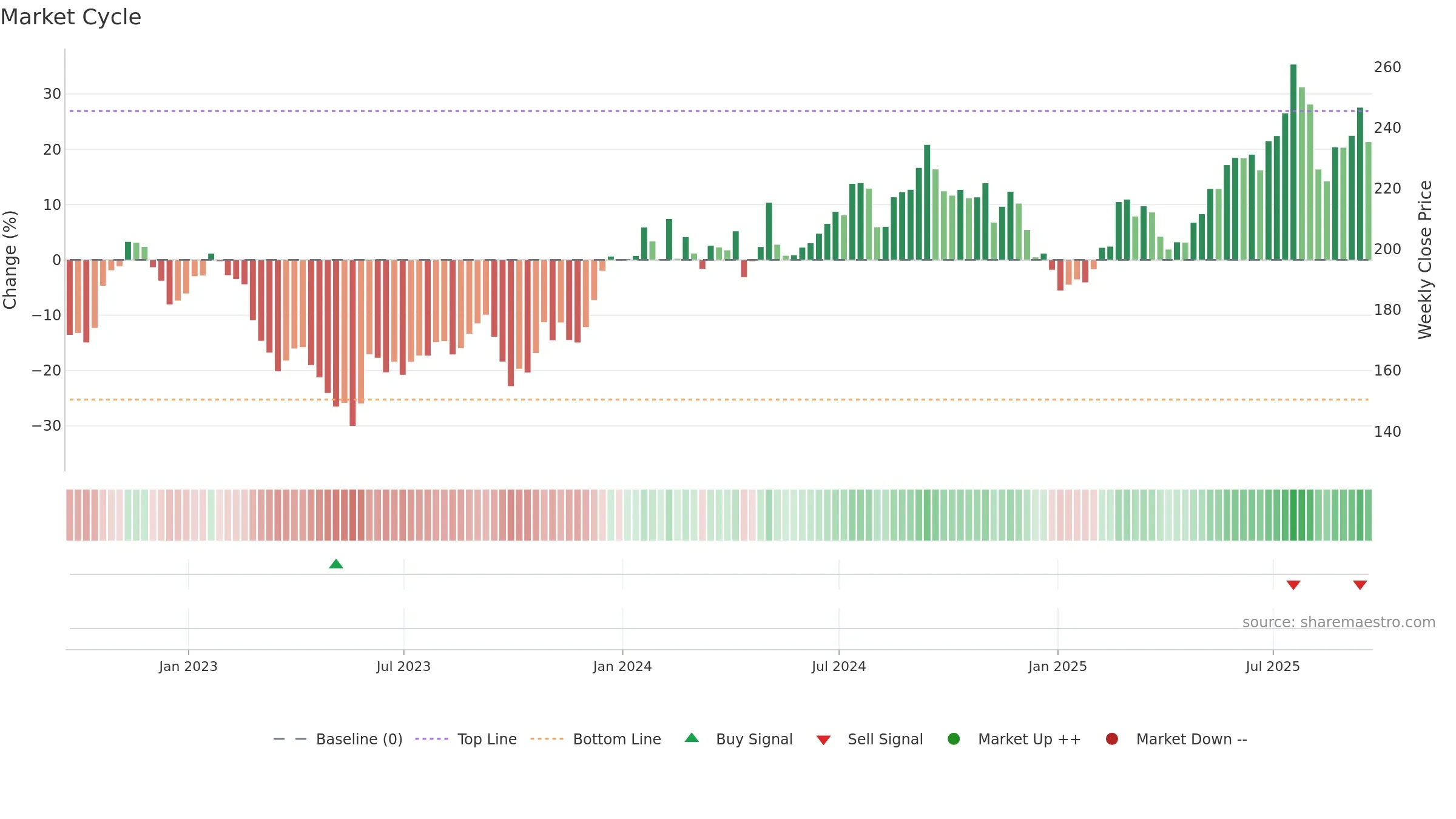Toggle Bottom Line legend entry
Viewport: 1456px width, 819px height.
[596, 739]
